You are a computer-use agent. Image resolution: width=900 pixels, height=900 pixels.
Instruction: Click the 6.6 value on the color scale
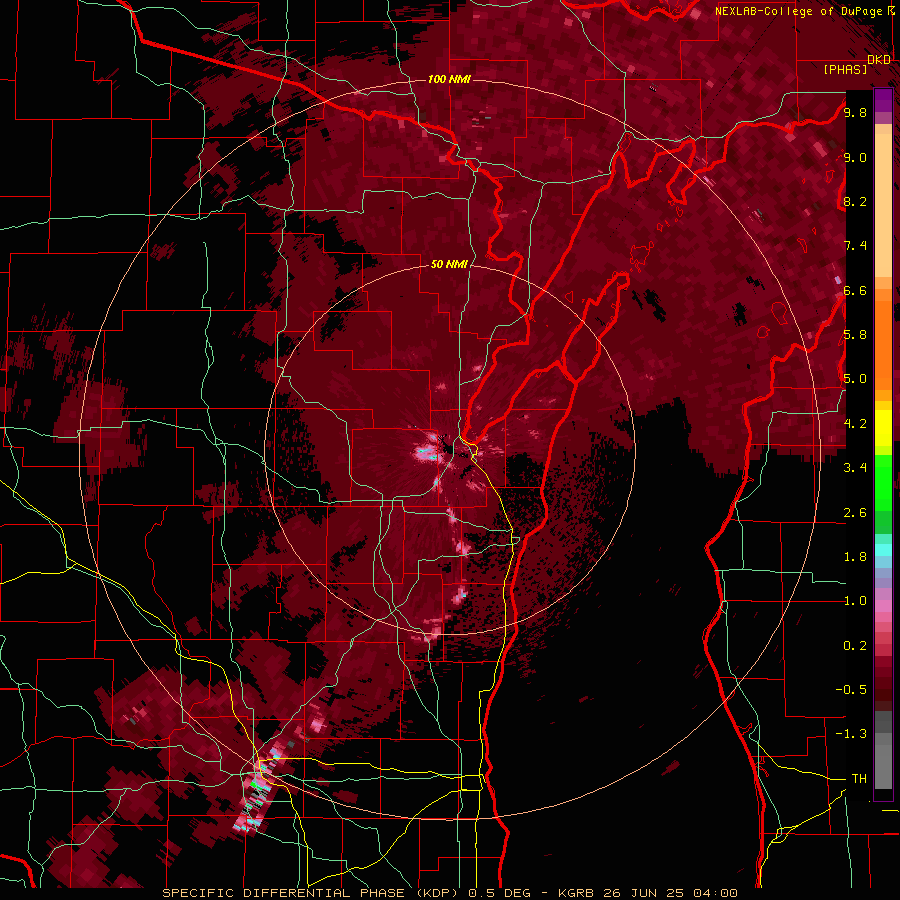click(x=855, y=290)
